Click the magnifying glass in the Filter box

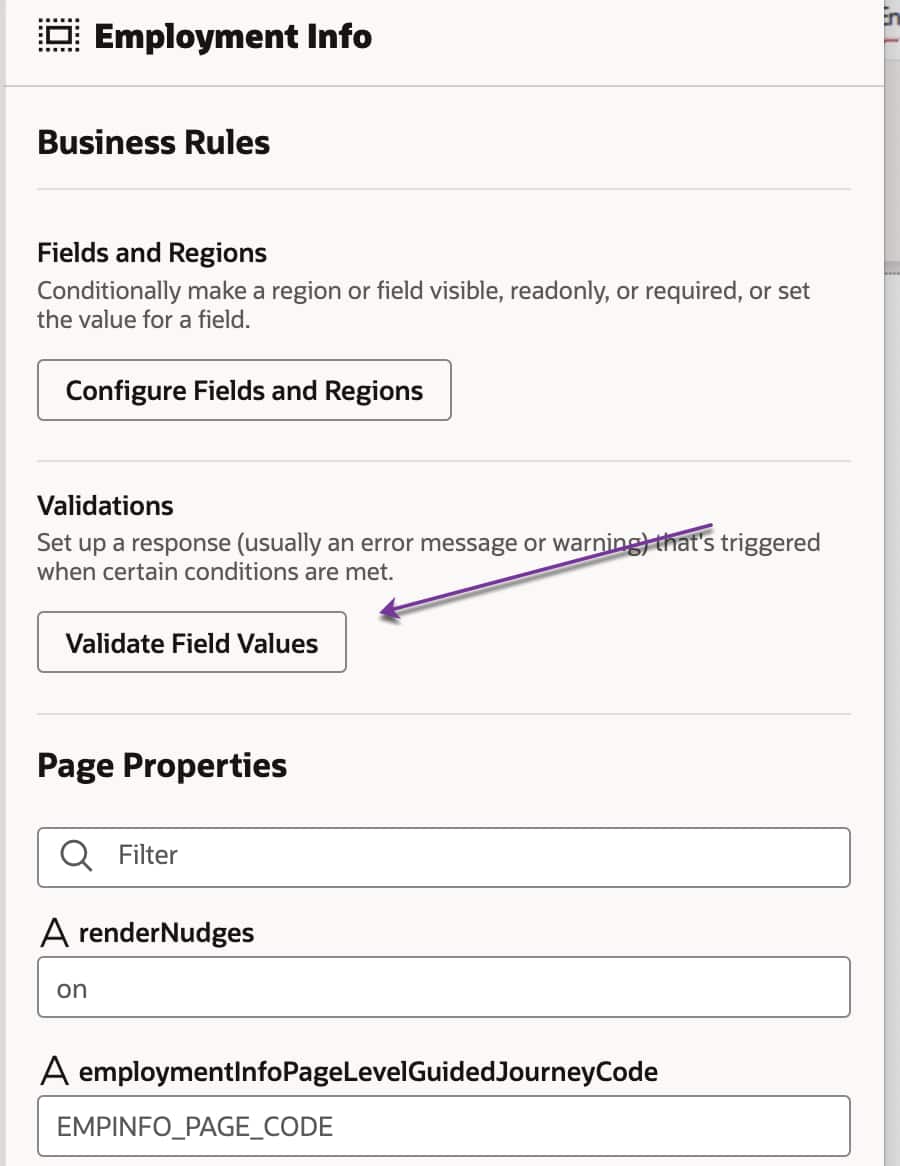pos(75,856)
